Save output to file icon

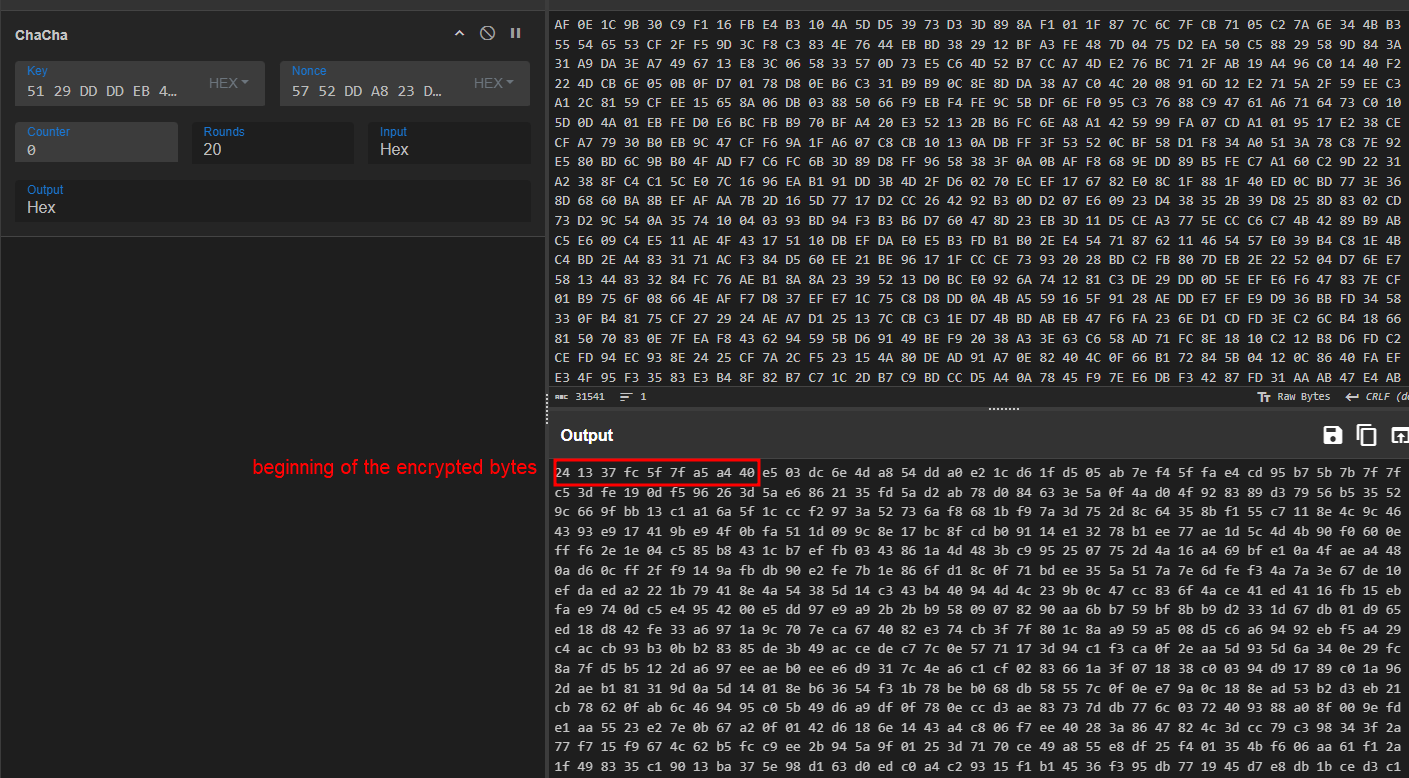point(1332,435)
